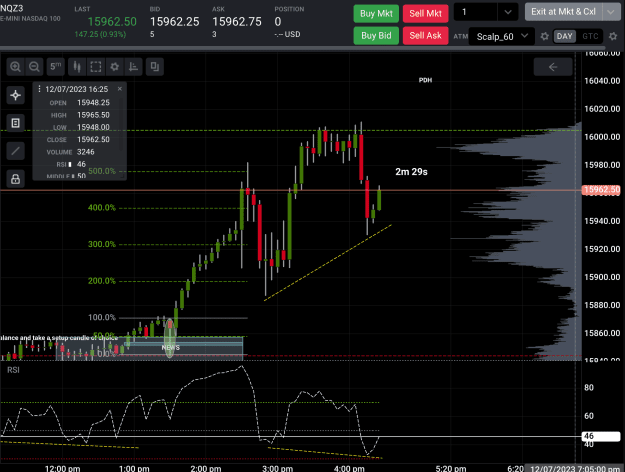625x472 pixels.
Task: Click the 12/07/2023 7:05:00 pm time label
Action: pos(575,468)
